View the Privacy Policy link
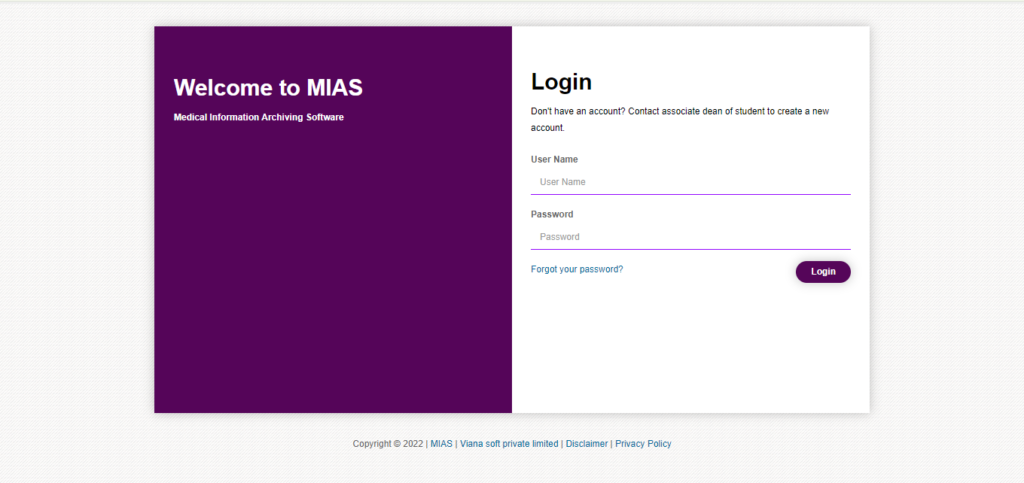This screenshot has width=1024, height=483. (x=643, y=444)
